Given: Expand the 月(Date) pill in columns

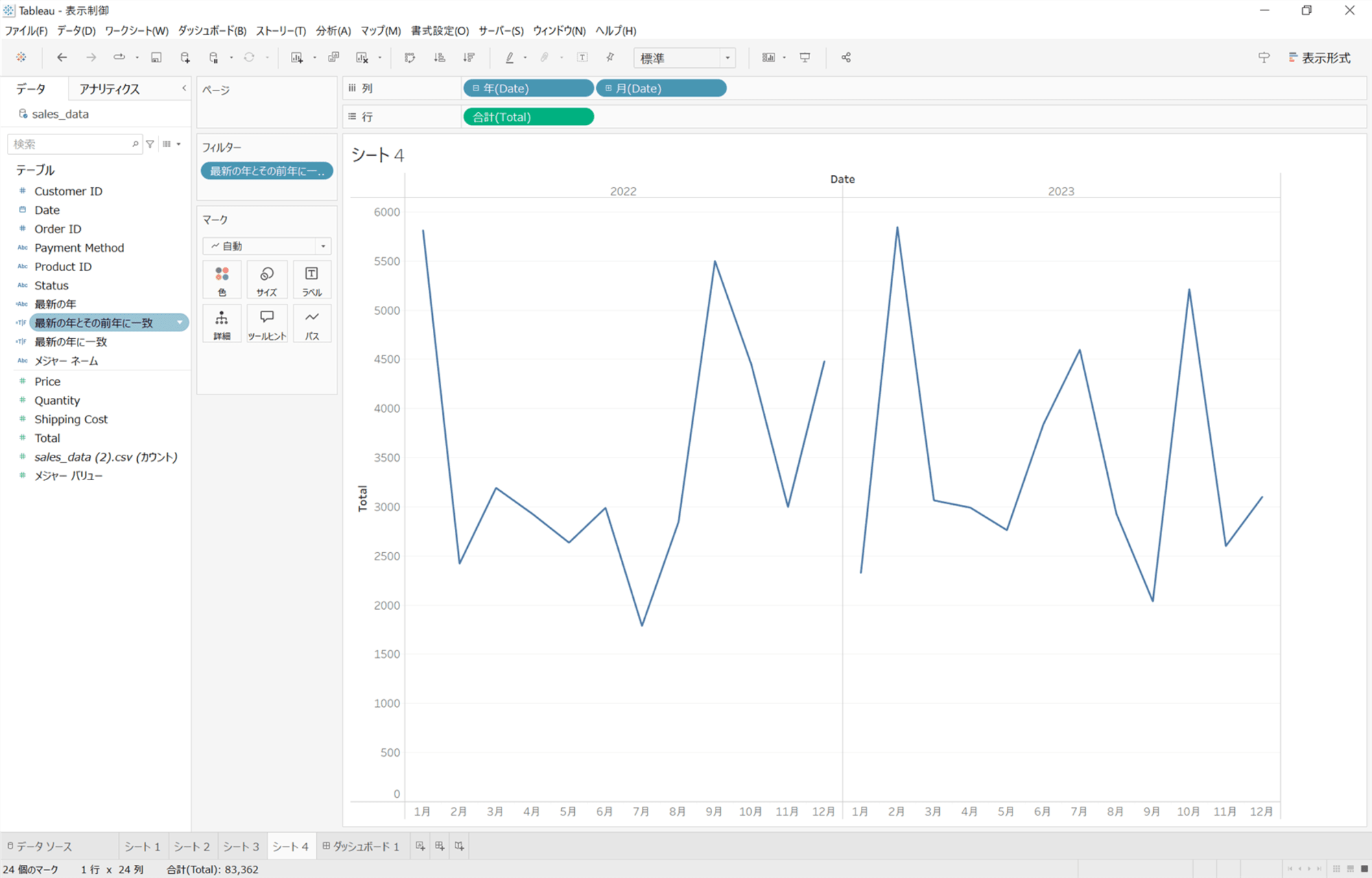Looking at the screenshot, I should pos(608,88).
